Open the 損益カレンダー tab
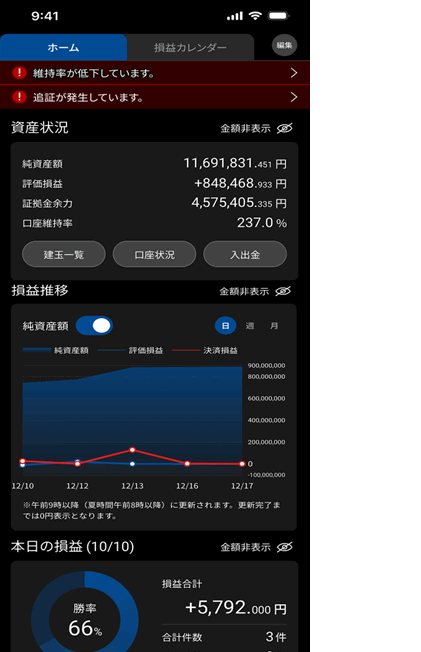This screenshot has height=652, width=421. [191, 47]
